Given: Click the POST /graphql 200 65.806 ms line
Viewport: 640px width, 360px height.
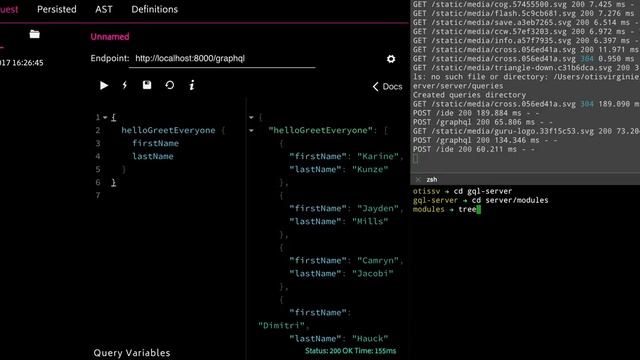Looking at the screenshot, I should [482, 122].
